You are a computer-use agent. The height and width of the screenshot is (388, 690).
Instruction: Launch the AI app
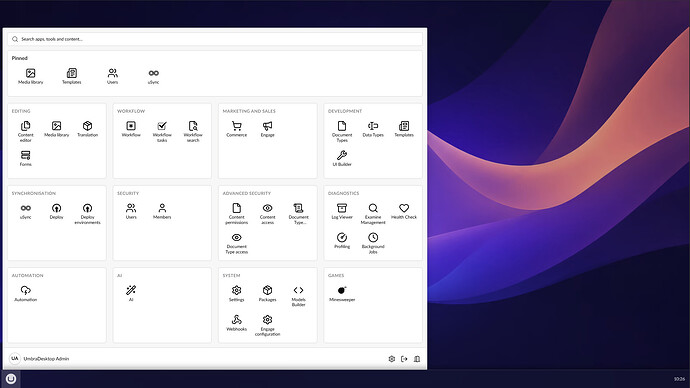point(131,294)
